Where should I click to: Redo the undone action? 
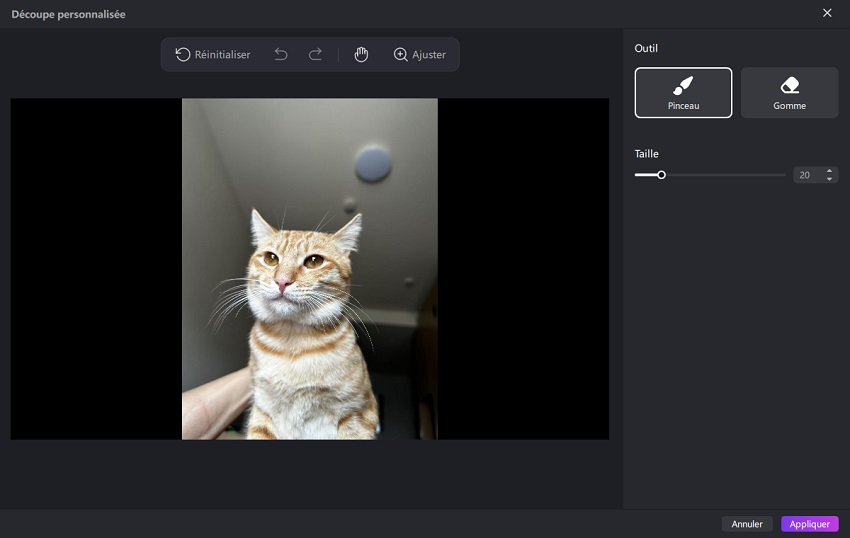[315, 55]
